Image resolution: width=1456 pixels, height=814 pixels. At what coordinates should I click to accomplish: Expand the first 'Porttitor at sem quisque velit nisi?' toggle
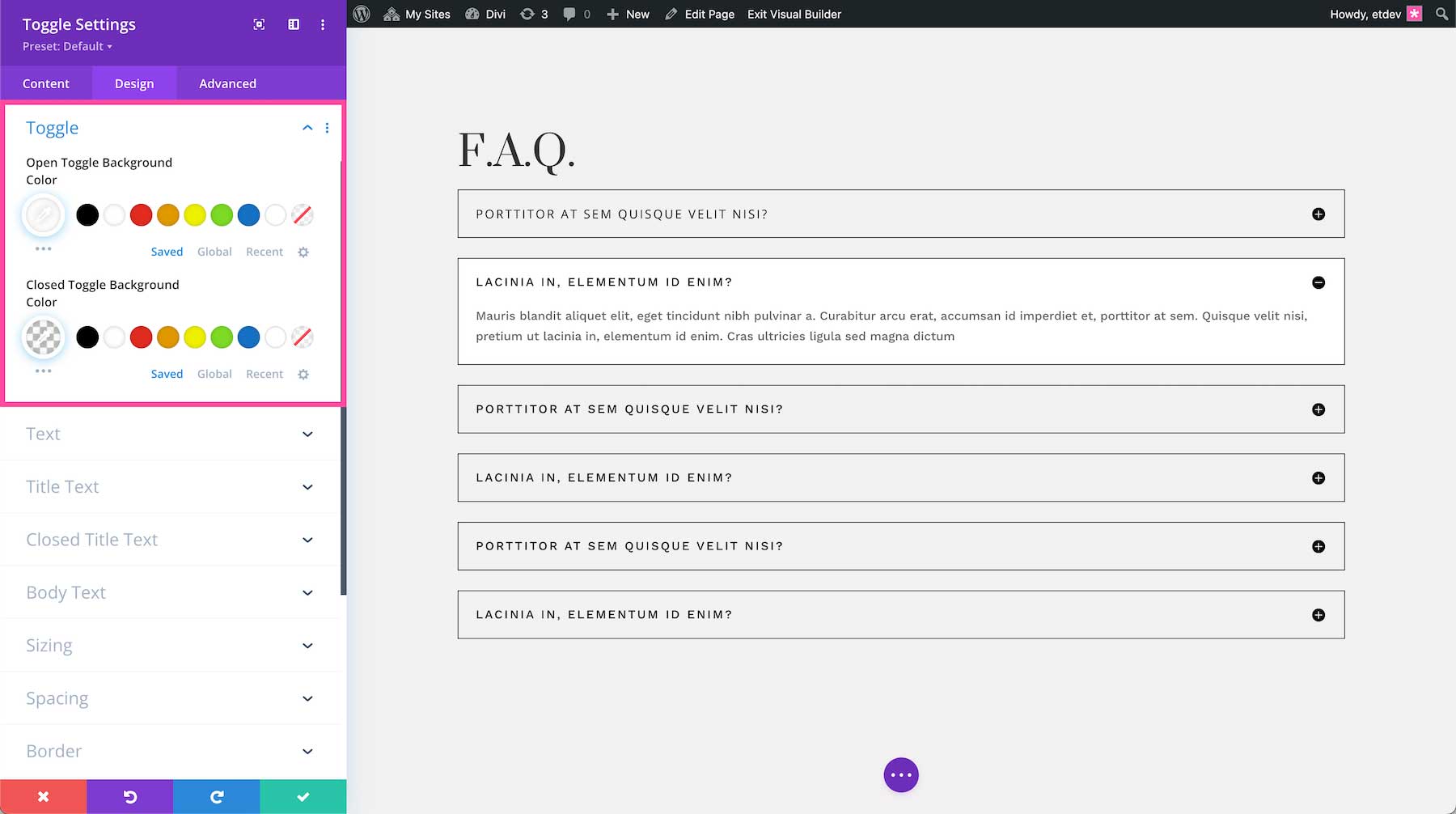coord(1318,214)
